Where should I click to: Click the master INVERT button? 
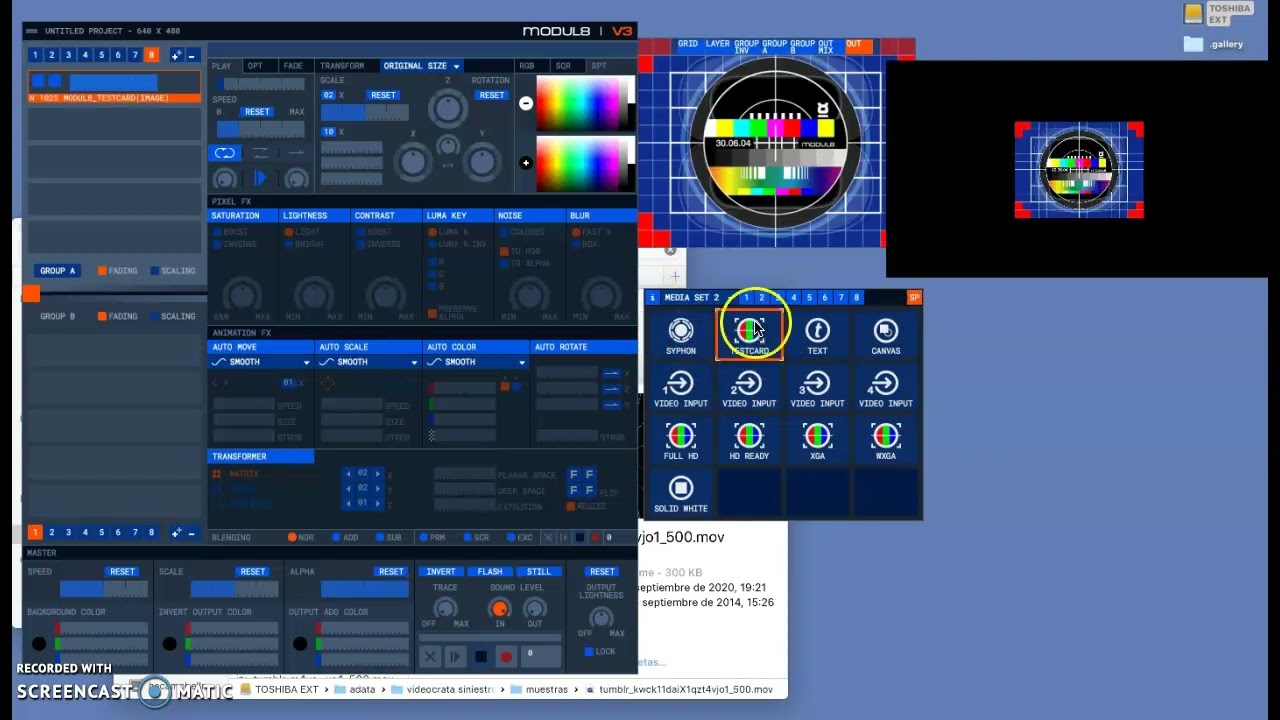[x=441, y=572]
